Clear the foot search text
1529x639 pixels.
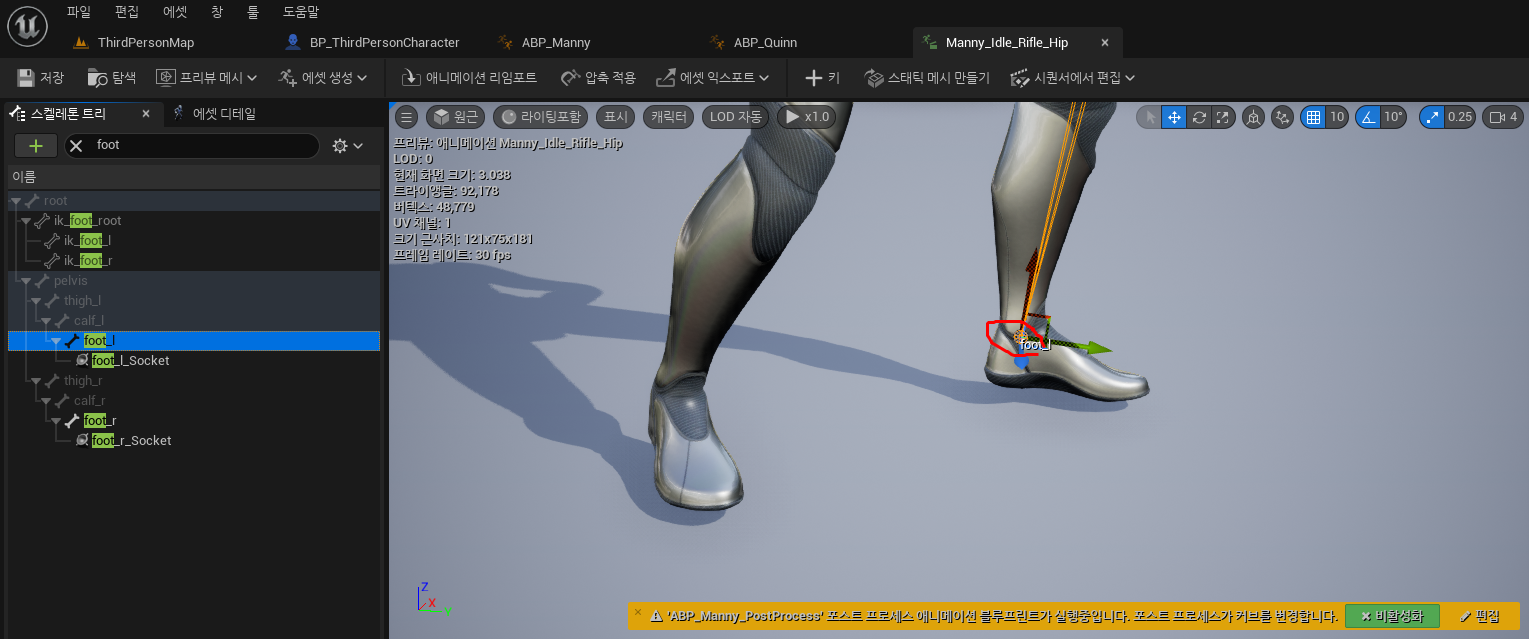click(76, 145)
